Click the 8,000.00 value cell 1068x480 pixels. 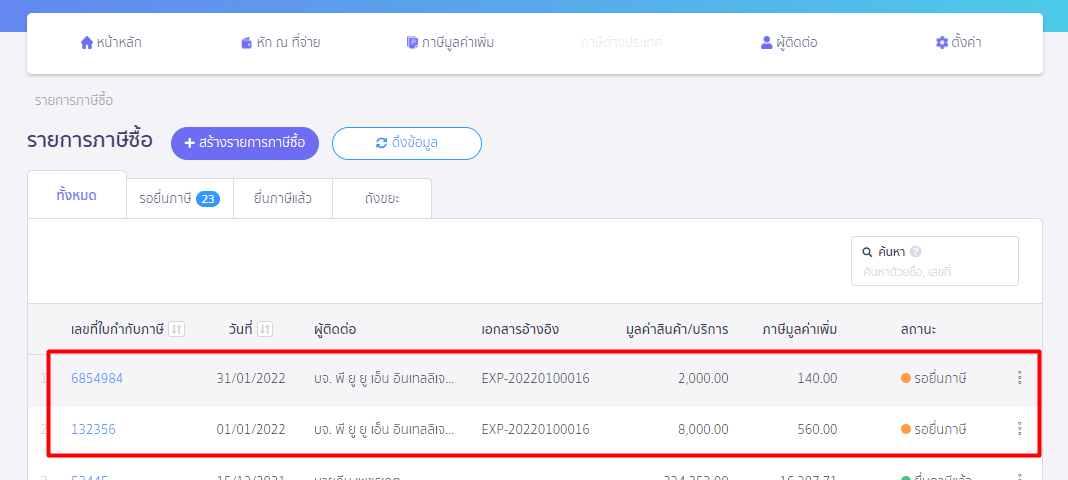point(703,430)
